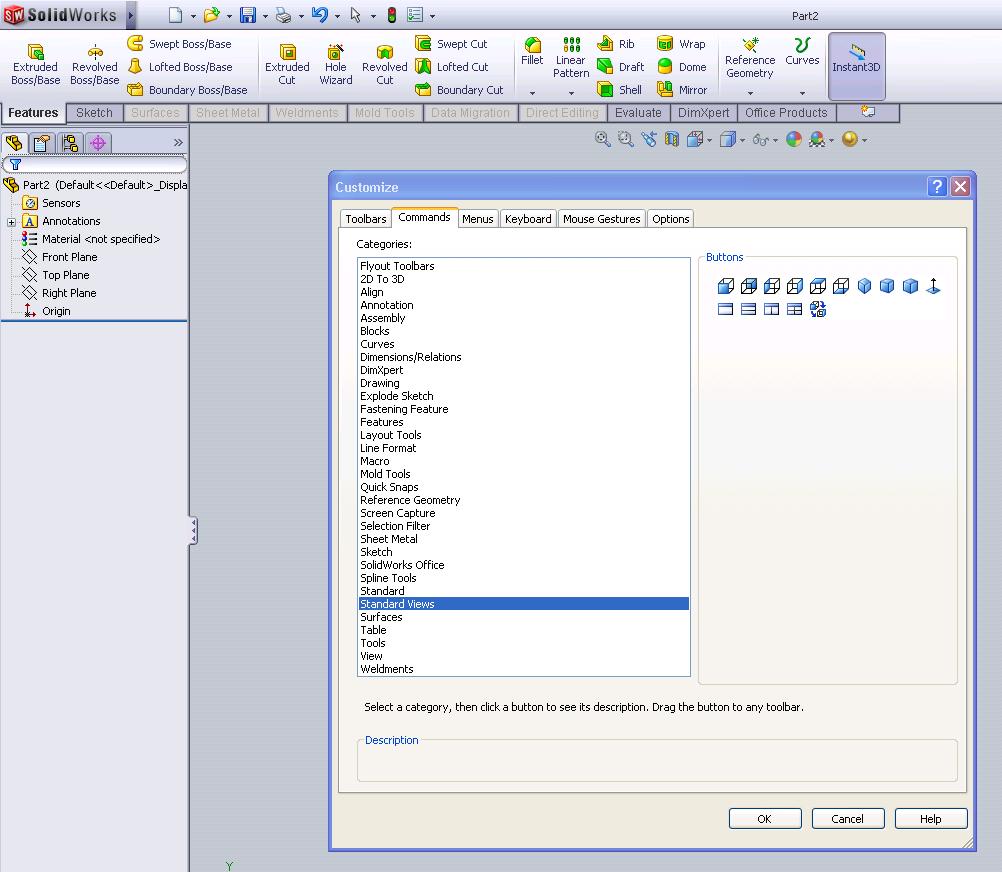Screen dimensions: 1002x872
Task: Click the Back view cube button
Action: (x=748, y=286)
